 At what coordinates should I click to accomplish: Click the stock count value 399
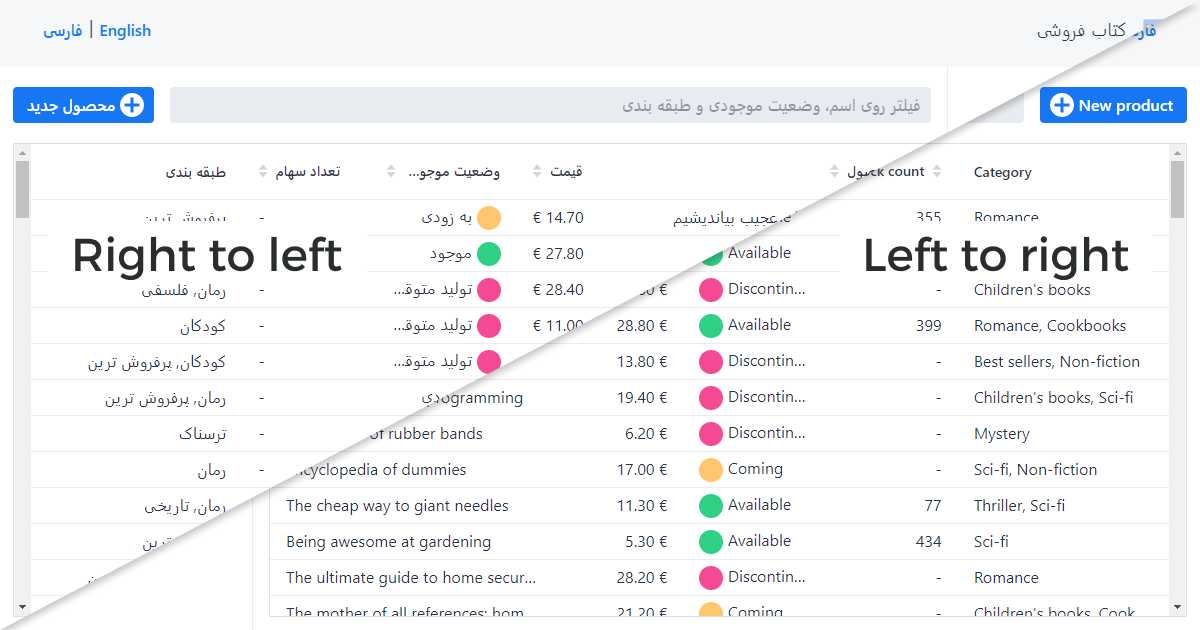(929, 326)
